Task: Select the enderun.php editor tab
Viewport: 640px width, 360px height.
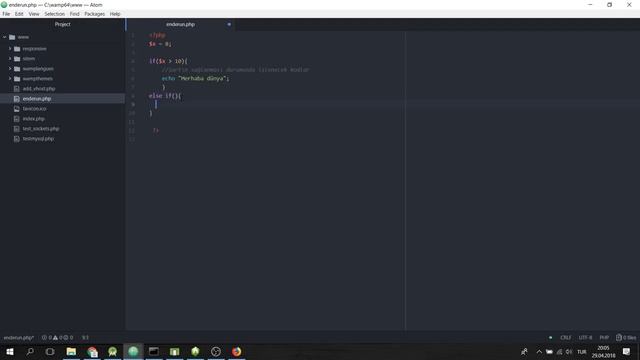Action: pyautogui.click(x=180, y=24)
